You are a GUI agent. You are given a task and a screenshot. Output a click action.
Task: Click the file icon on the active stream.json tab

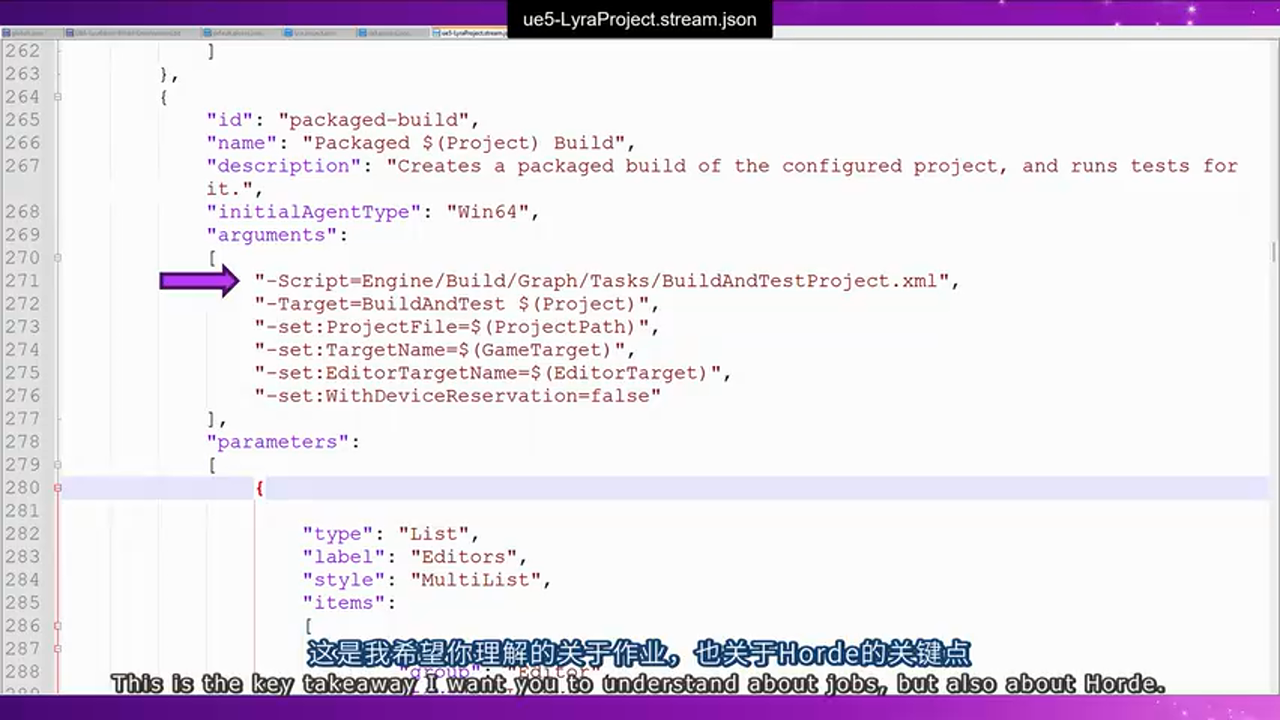pyautogui.click(x=437, y=32)
